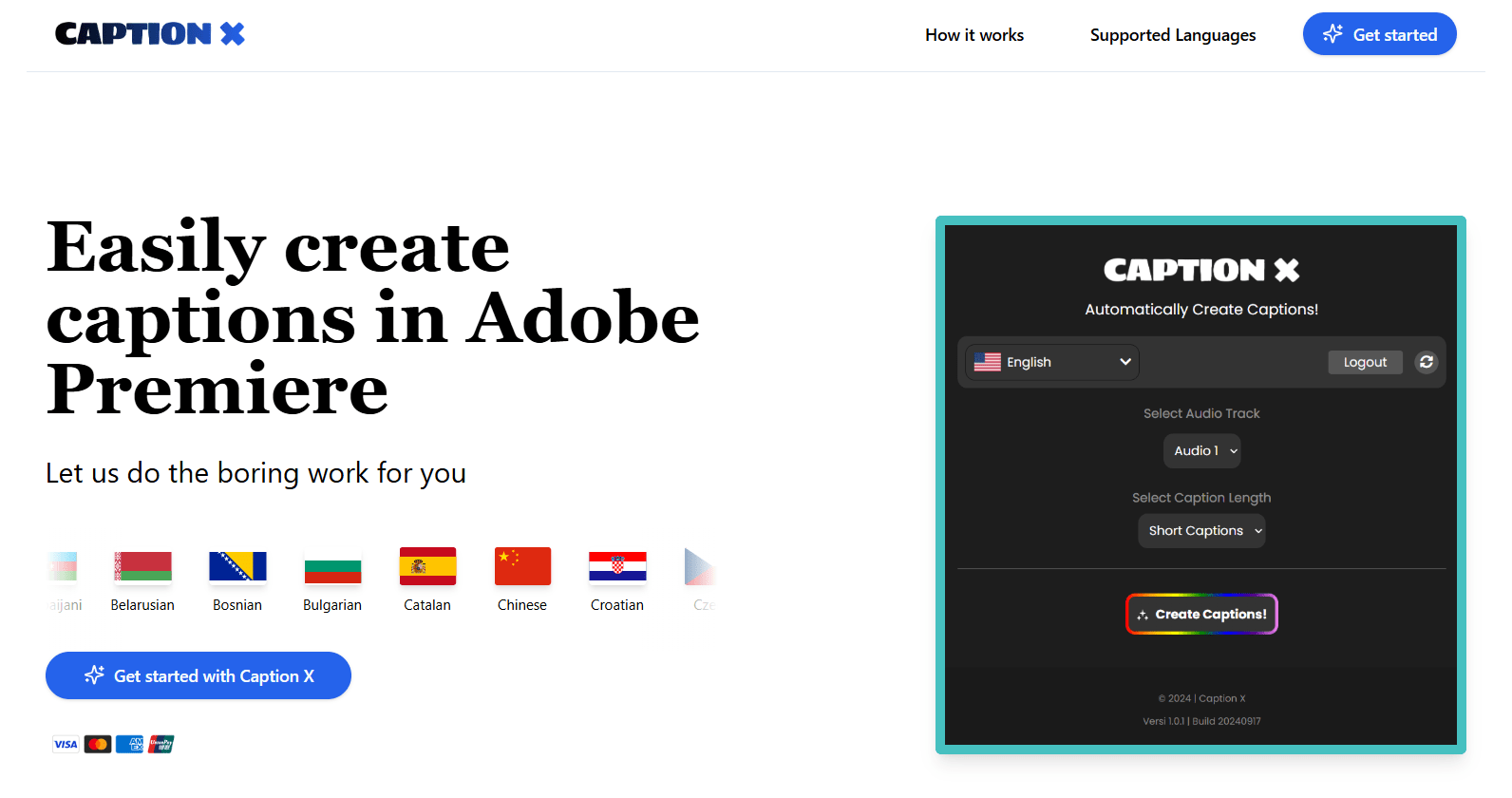Click sparkle icon on Get started with Caption X
Viewport: 1512px width, 798px height.
tap(94, 675)
